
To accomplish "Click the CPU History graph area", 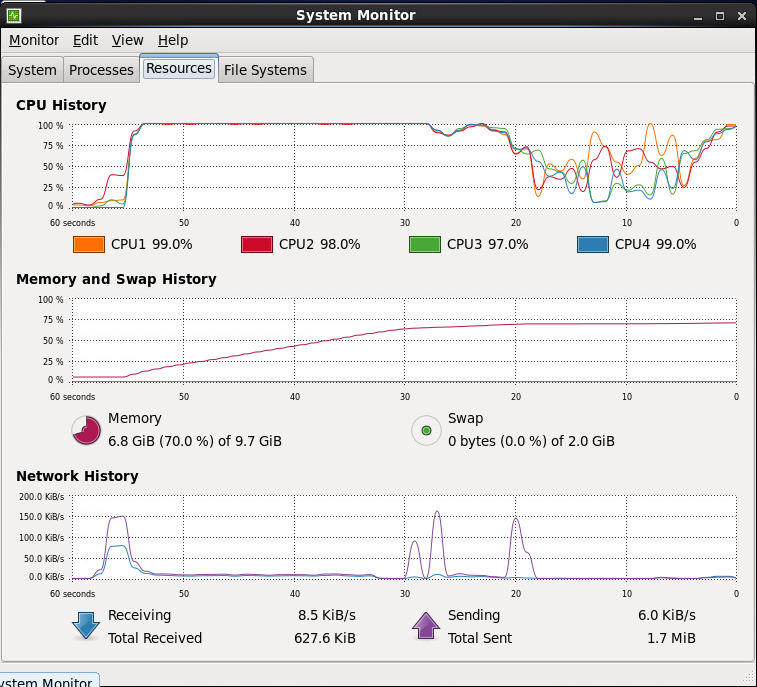I will (x=404, y=166).
